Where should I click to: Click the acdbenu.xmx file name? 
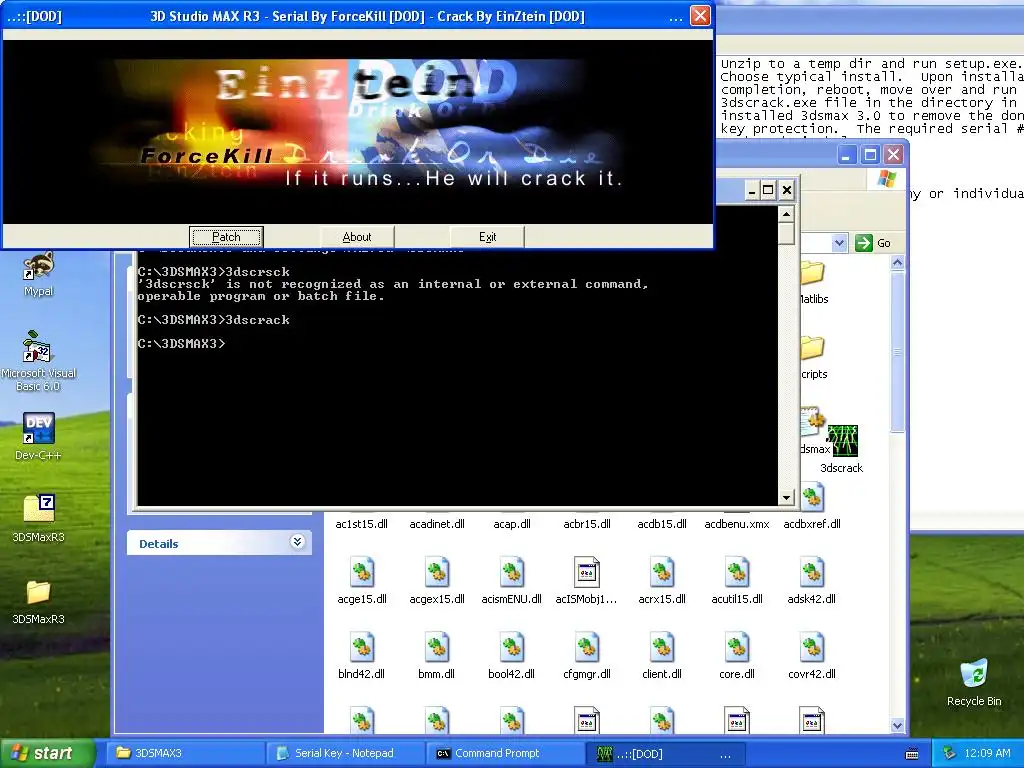pos(737,524)
